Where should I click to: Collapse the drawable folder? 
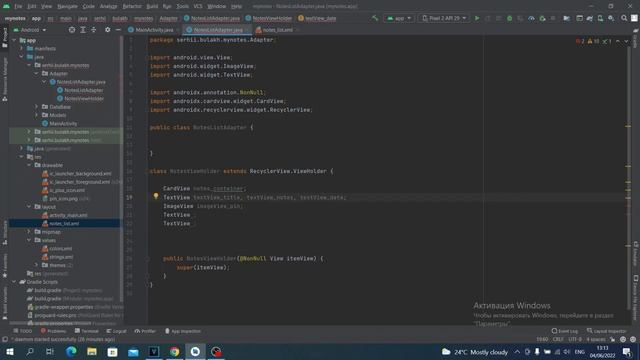[29, 165]
